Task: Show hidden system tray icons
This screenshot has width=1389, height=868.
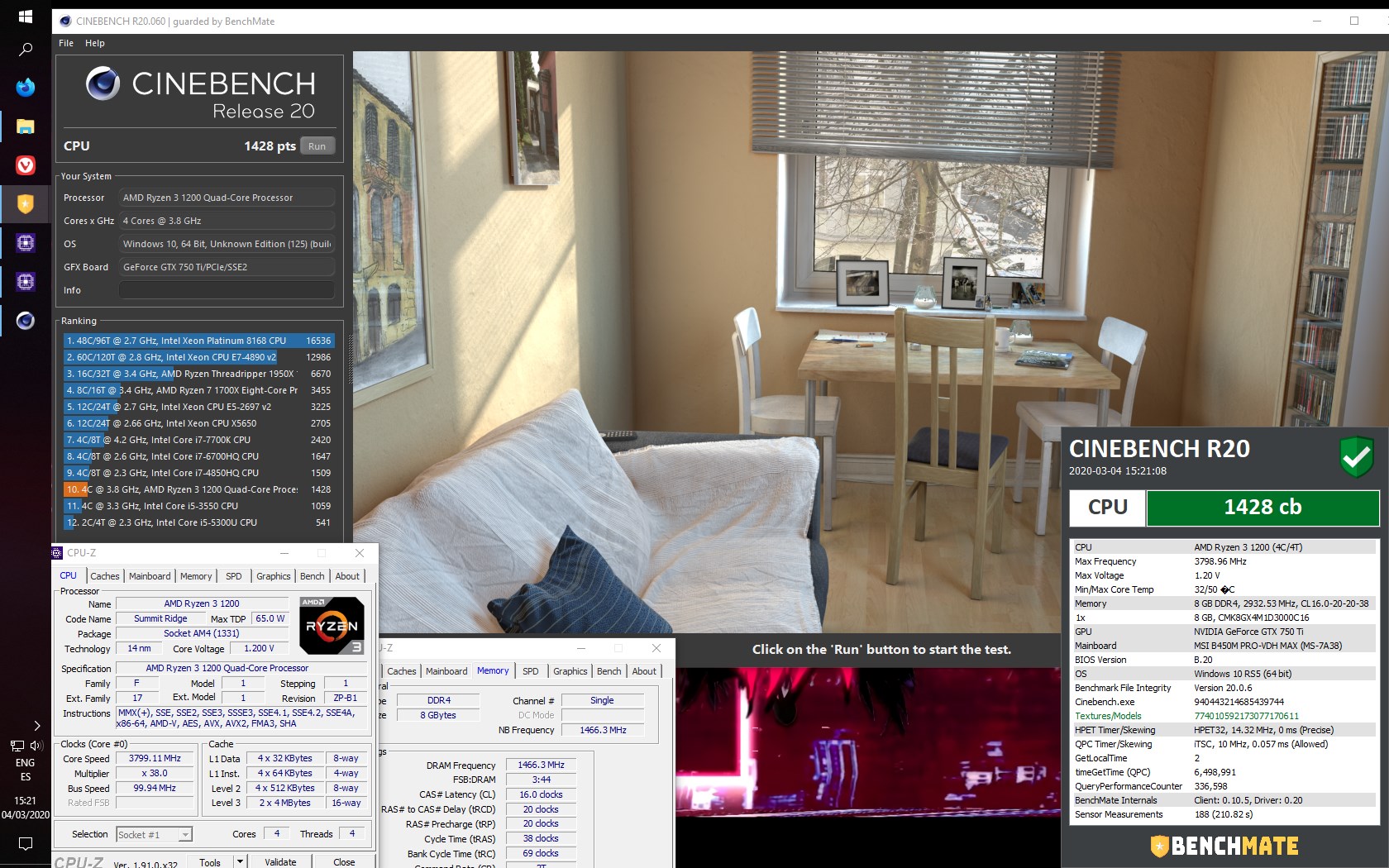Action: pyautogui.click(x=37, y=726)
